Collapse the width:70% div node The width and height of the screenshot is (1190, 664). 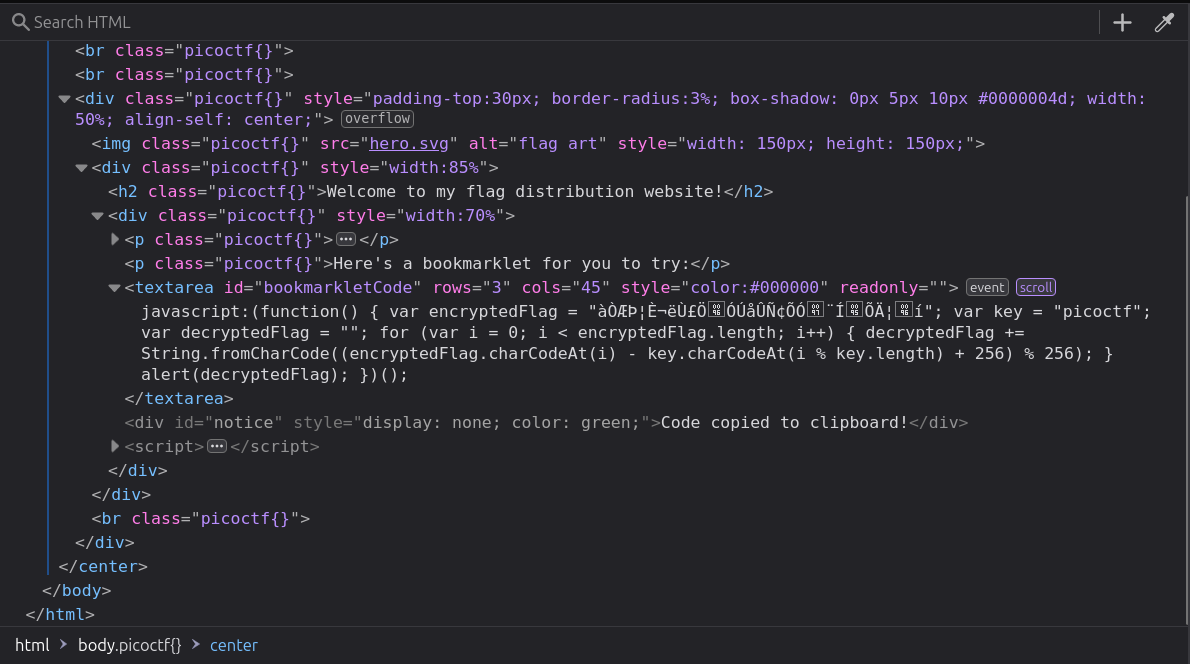point(97,216)
